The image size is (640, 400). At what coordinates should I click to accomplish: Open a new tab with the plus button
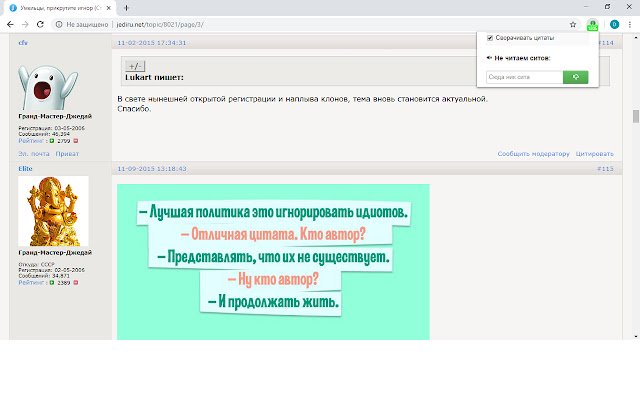(x=126, y=8)
